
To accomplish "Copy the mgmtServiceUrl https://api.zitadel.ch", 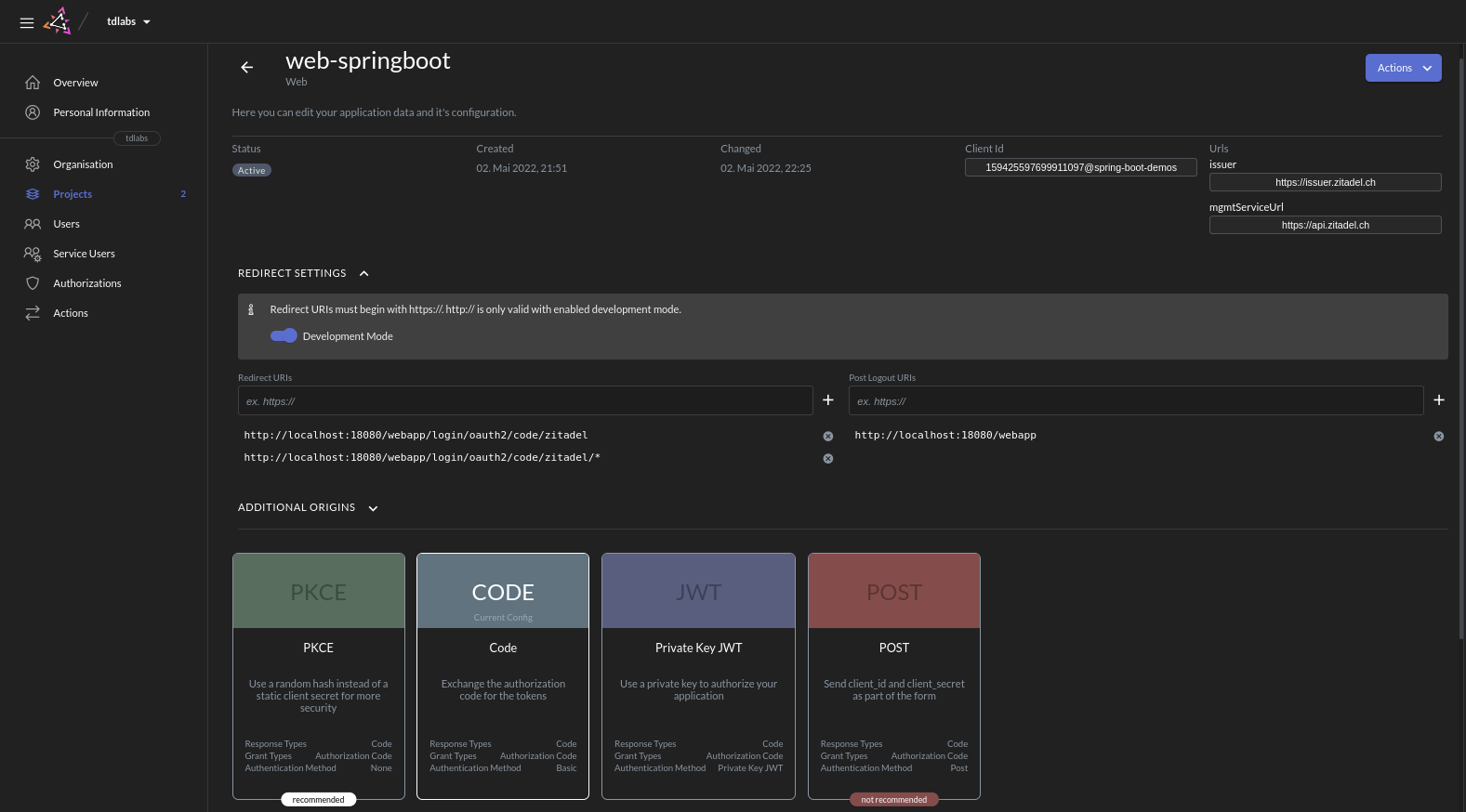I will [x=1326, y=225].
